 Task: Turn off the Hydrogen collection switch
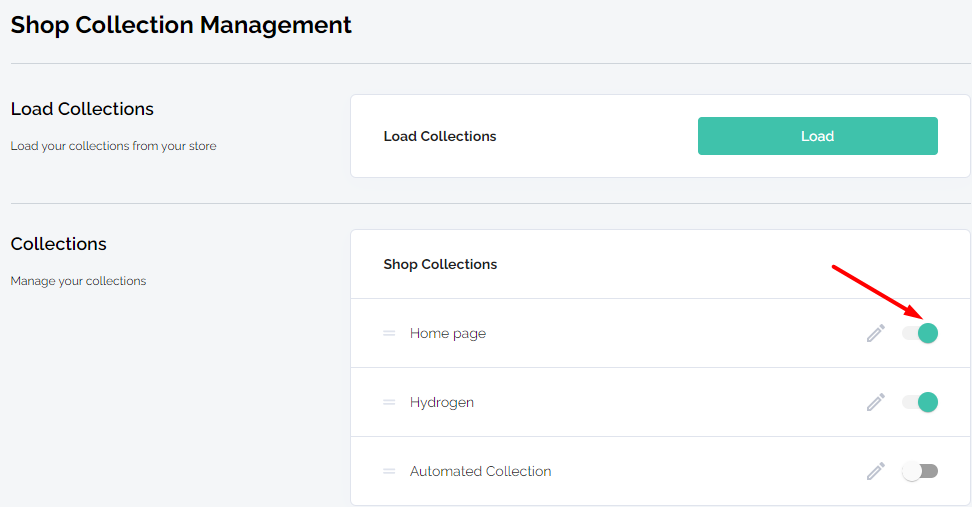coord(920,402)
